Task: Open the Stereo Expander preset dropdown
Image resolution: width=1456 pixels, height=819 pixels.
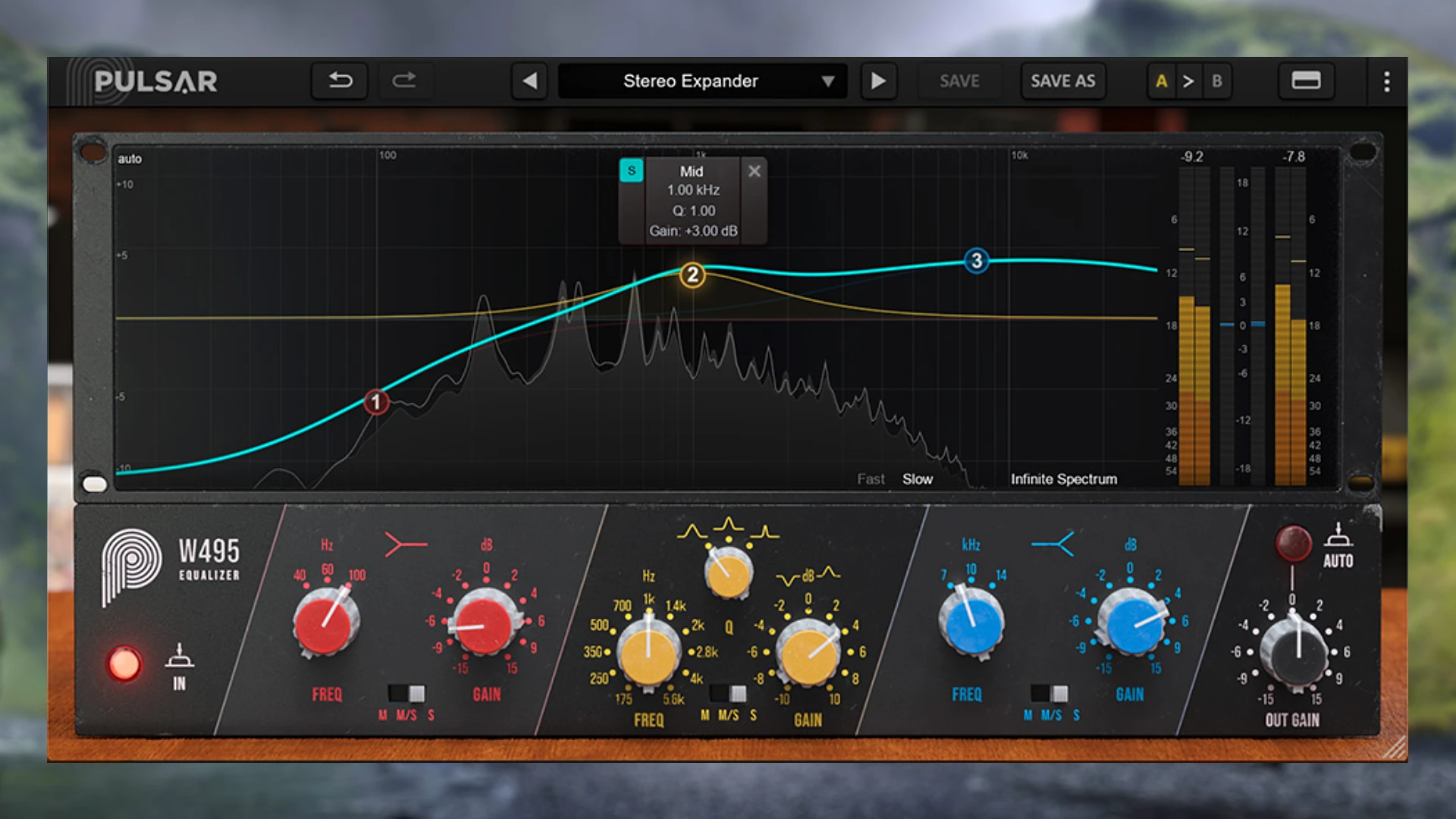Action: coord(702,80)
